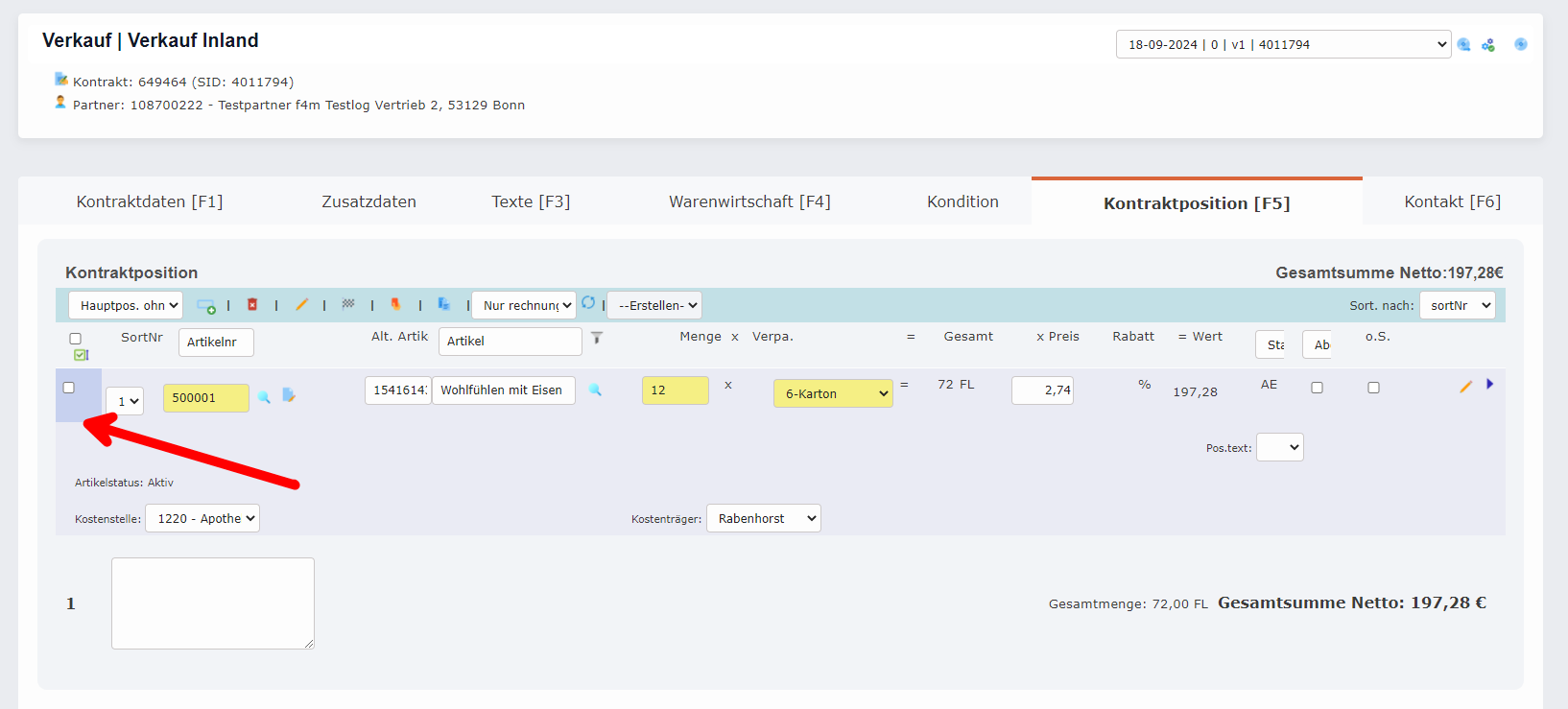
Task: Click blue arrow at end of row
Action: pos(1490,384)
